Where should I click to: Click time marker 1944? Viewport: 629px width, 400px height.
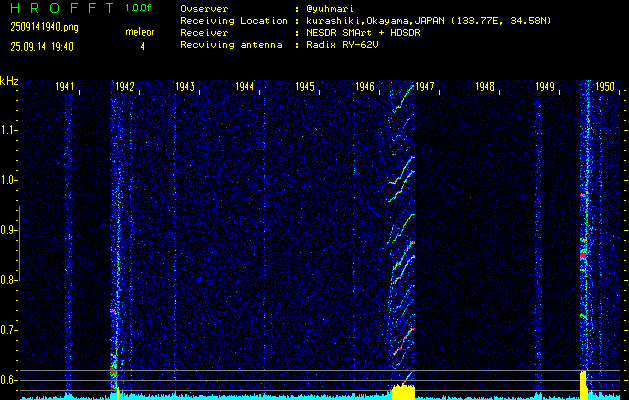coord(245,86)
